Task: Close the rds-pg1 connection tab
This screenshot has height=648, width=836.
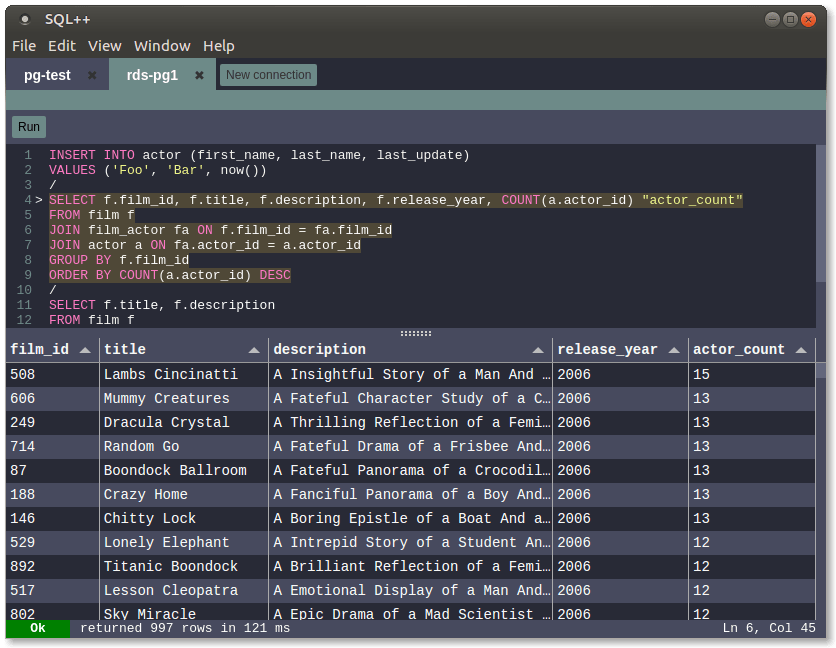Action: (x=199, y=75)
